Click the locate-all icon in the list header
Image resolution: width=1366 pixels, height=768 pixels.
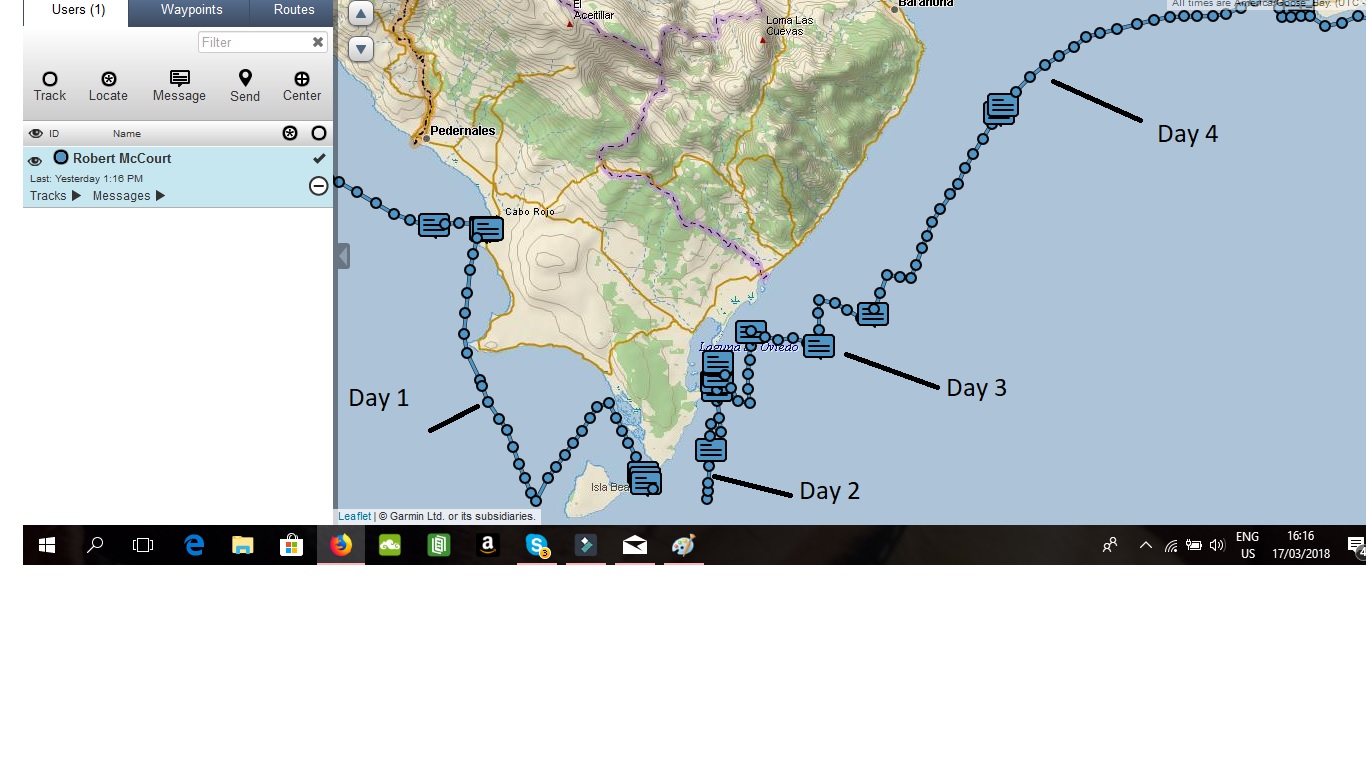pos(290,133)
